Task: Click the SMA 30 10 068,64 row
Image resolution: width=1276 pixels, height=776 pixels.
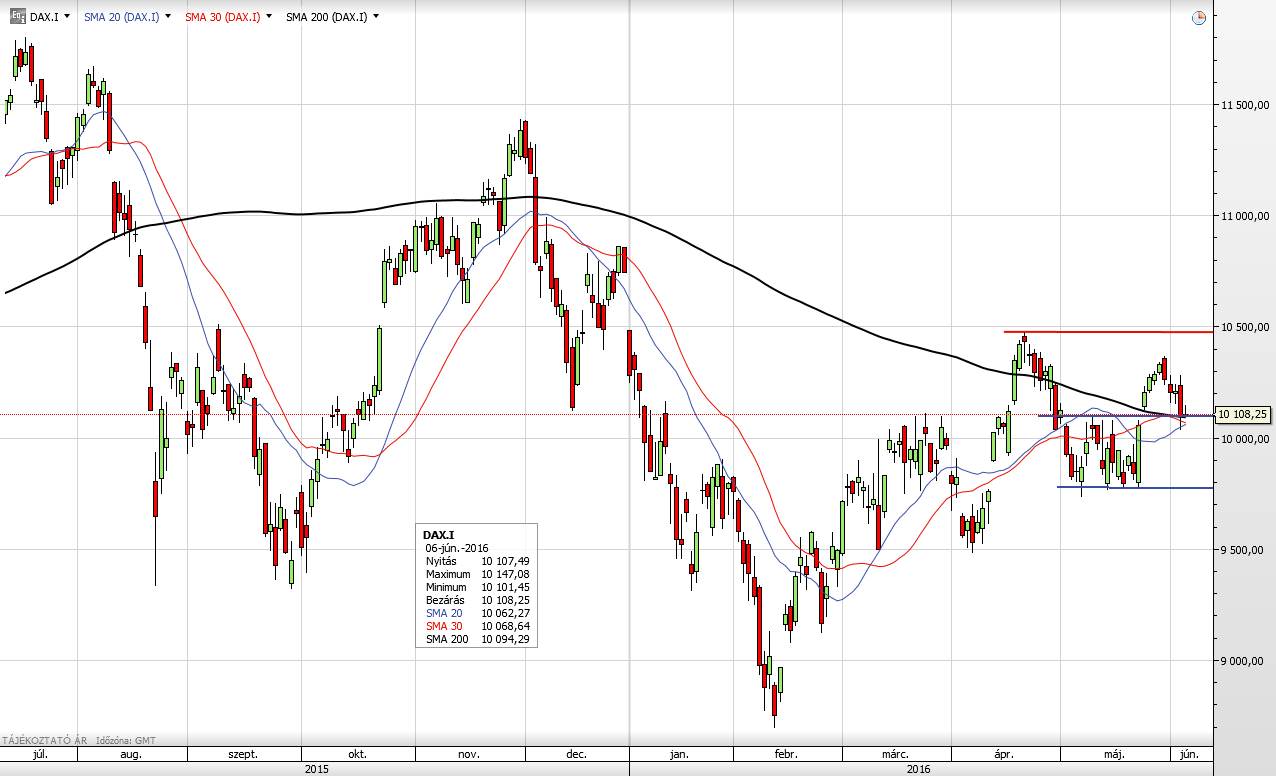Action: pyautogui.click(x=477, y=626)
